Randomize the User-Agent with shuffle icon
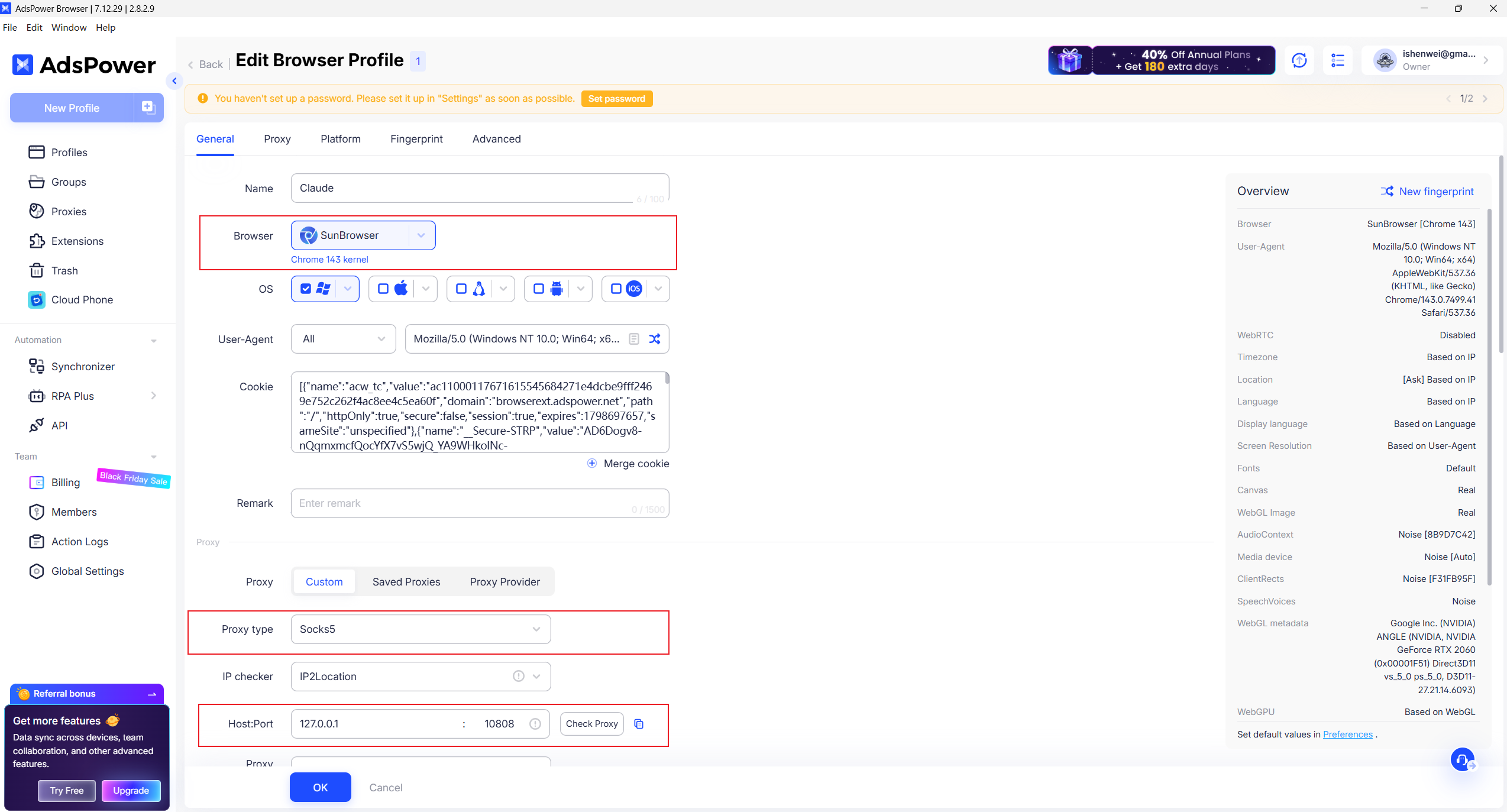Image resolution: width=1507 pixels, height=812 pixels. click(x=654, y=339)
